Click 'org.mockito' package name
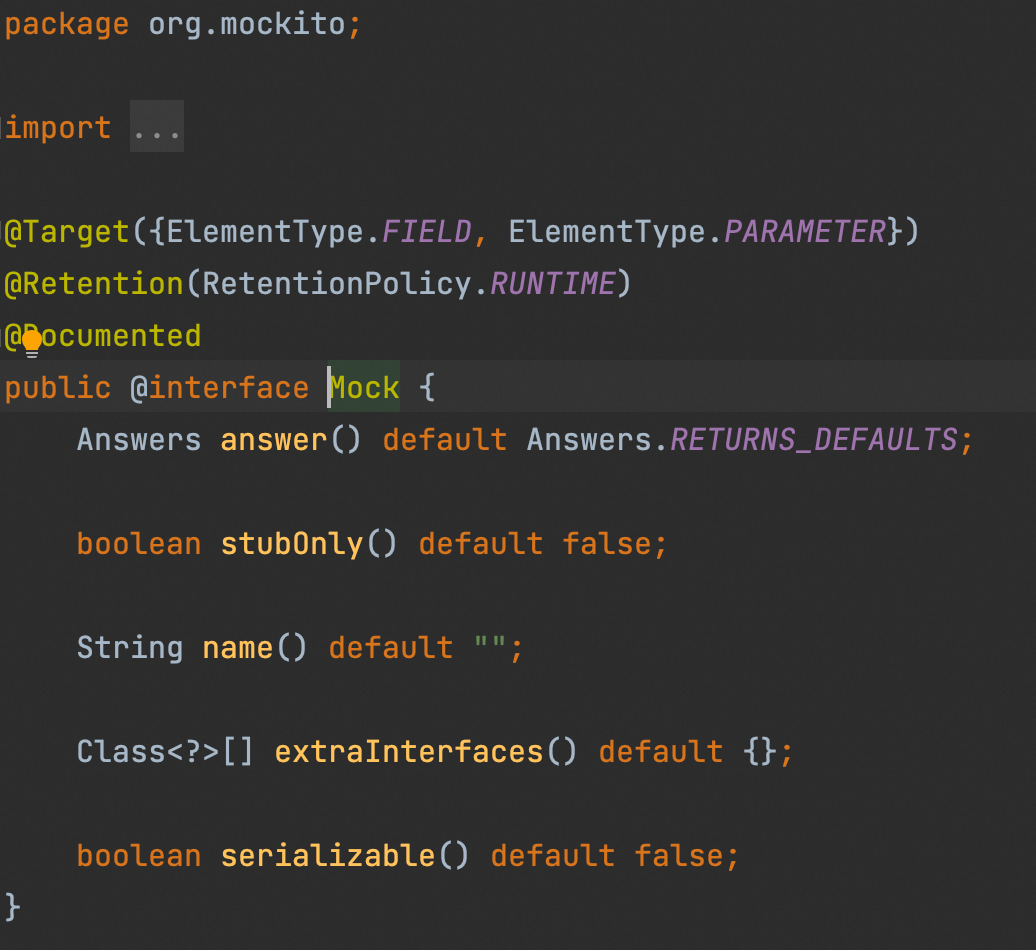The image size is (1036, 950). tap(247, 24)
